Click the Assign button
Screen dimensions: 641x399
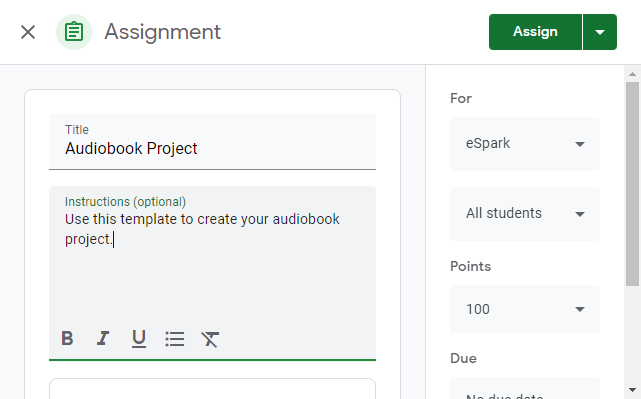[x=535, y=32]
